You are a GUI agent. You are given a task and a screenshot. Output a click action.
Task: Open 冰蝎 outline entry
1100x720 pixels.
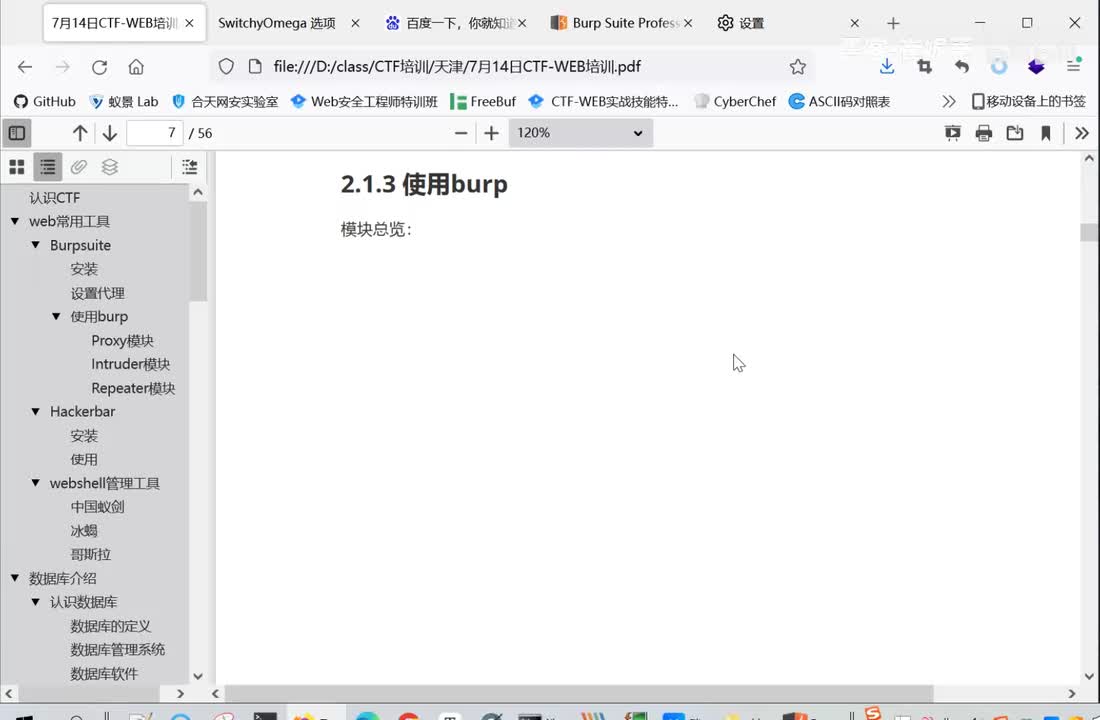[83, 531]
